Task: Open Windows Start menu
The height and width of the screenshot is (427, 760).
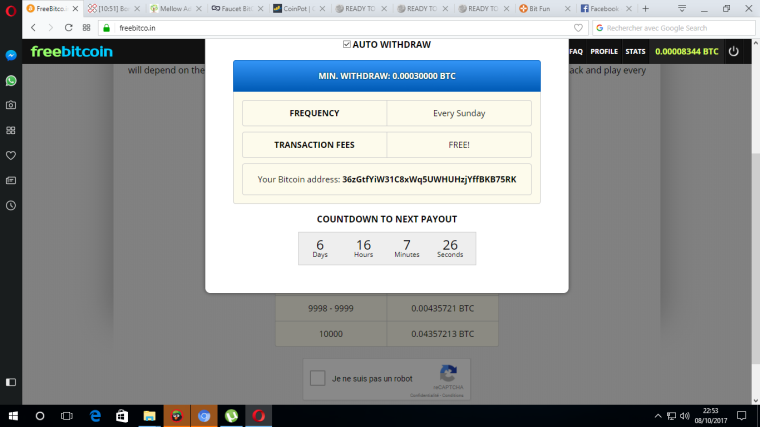Action: [x=13, y=415]
